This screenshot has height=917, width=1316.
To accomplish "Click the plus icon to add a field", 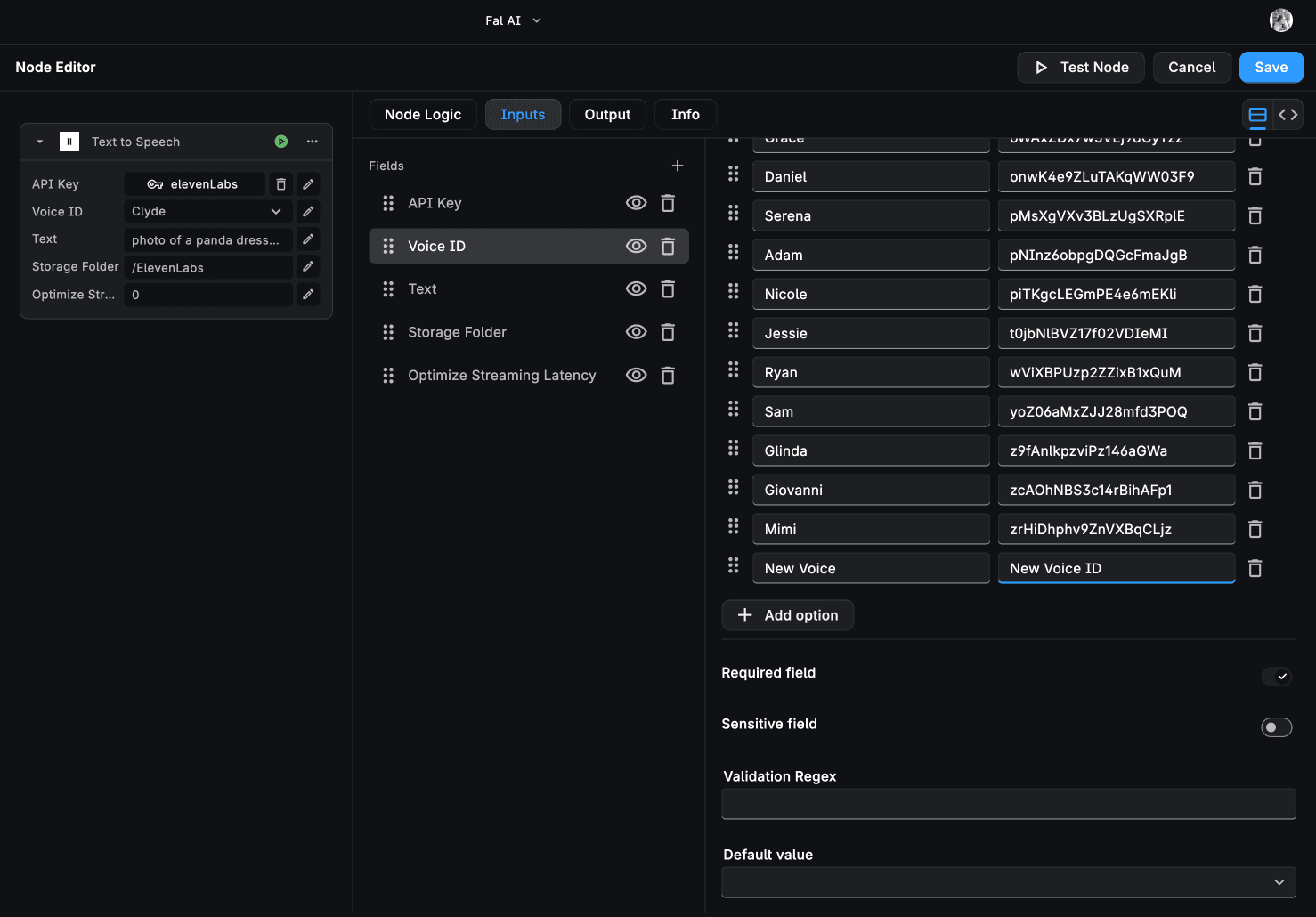I will 678,166.
